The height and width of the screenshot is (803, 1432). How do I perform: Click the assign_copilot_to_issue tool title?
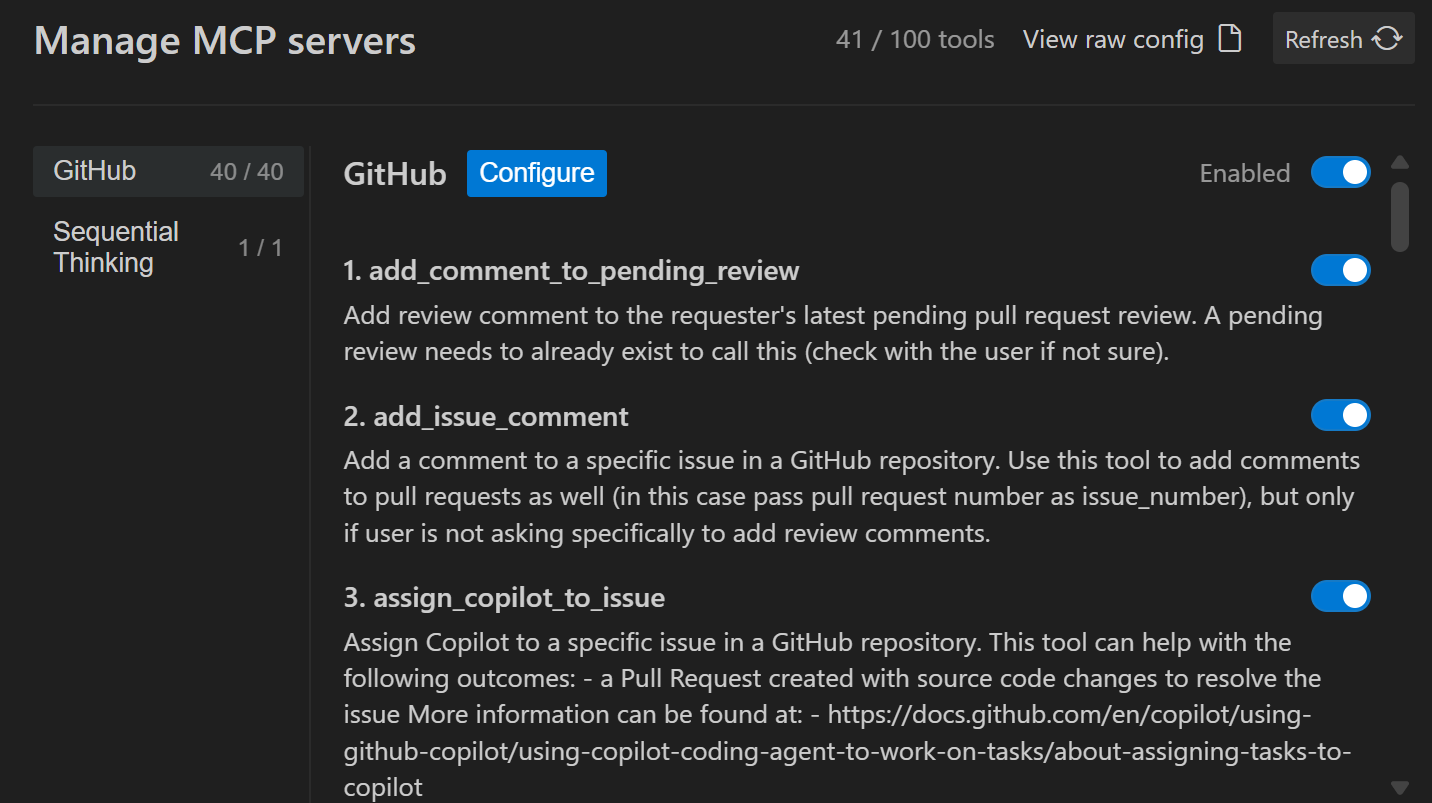tap(518, 598)
